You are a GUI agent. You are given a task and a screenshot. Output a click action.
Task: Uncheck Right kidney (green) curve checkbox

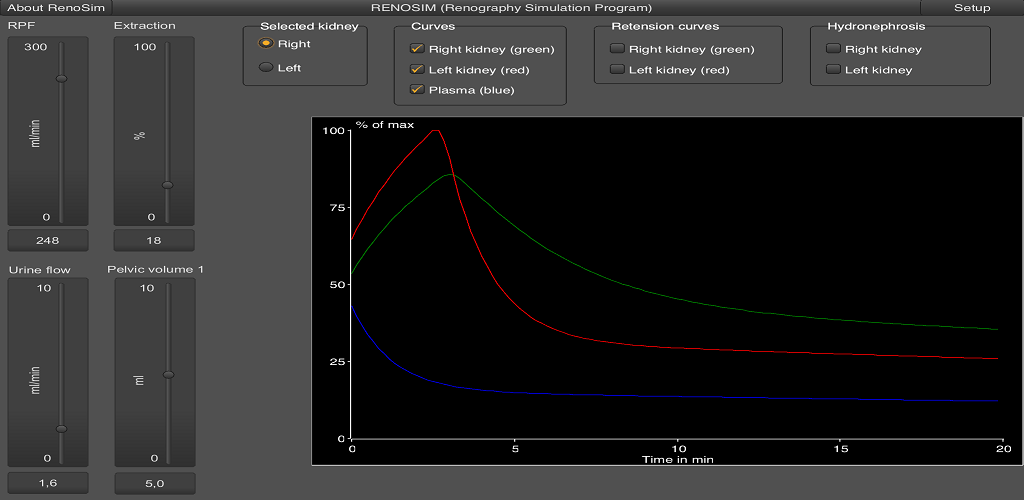417,49
